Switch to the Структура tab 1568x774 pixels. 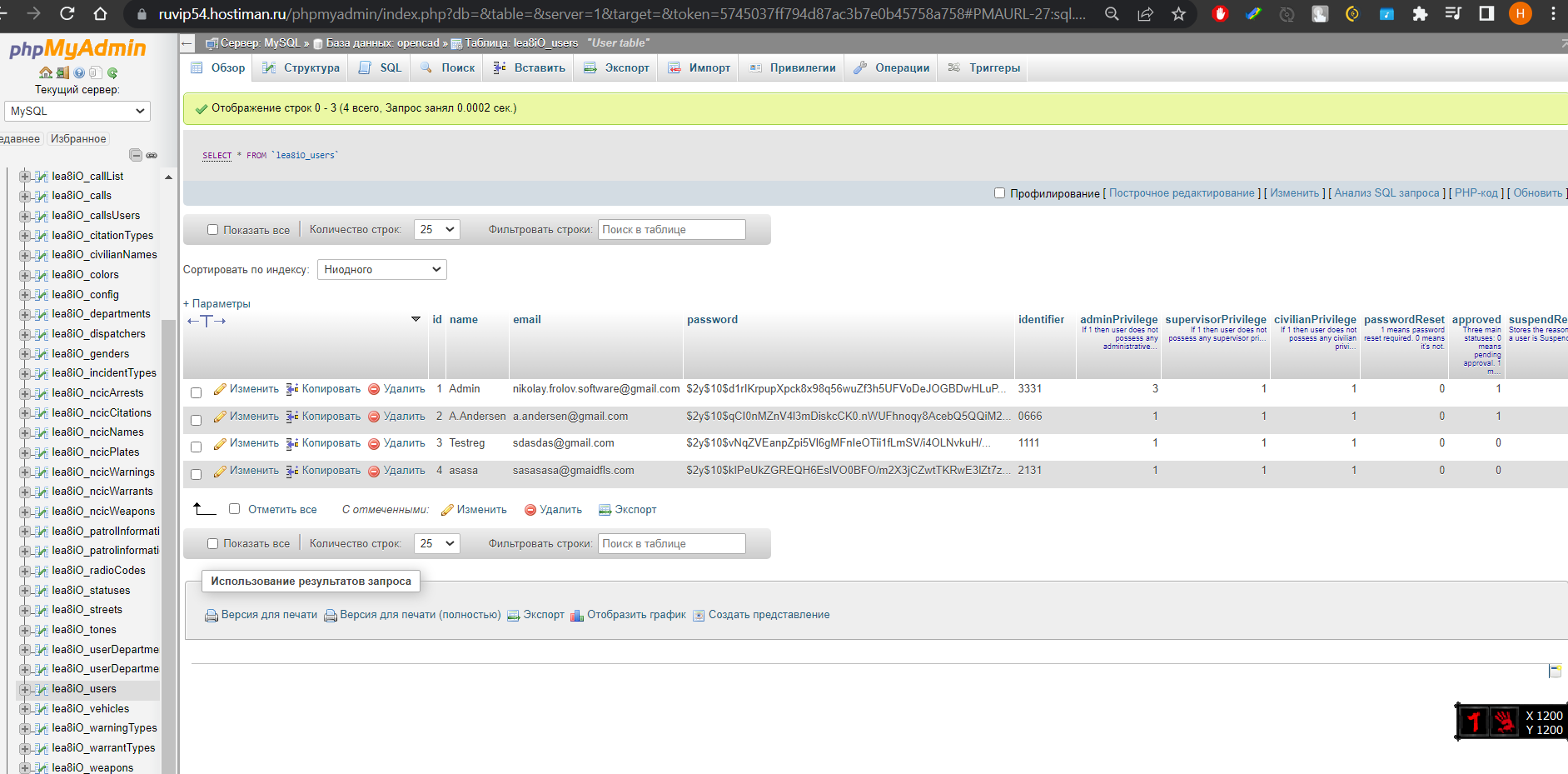tap(299, 67)
